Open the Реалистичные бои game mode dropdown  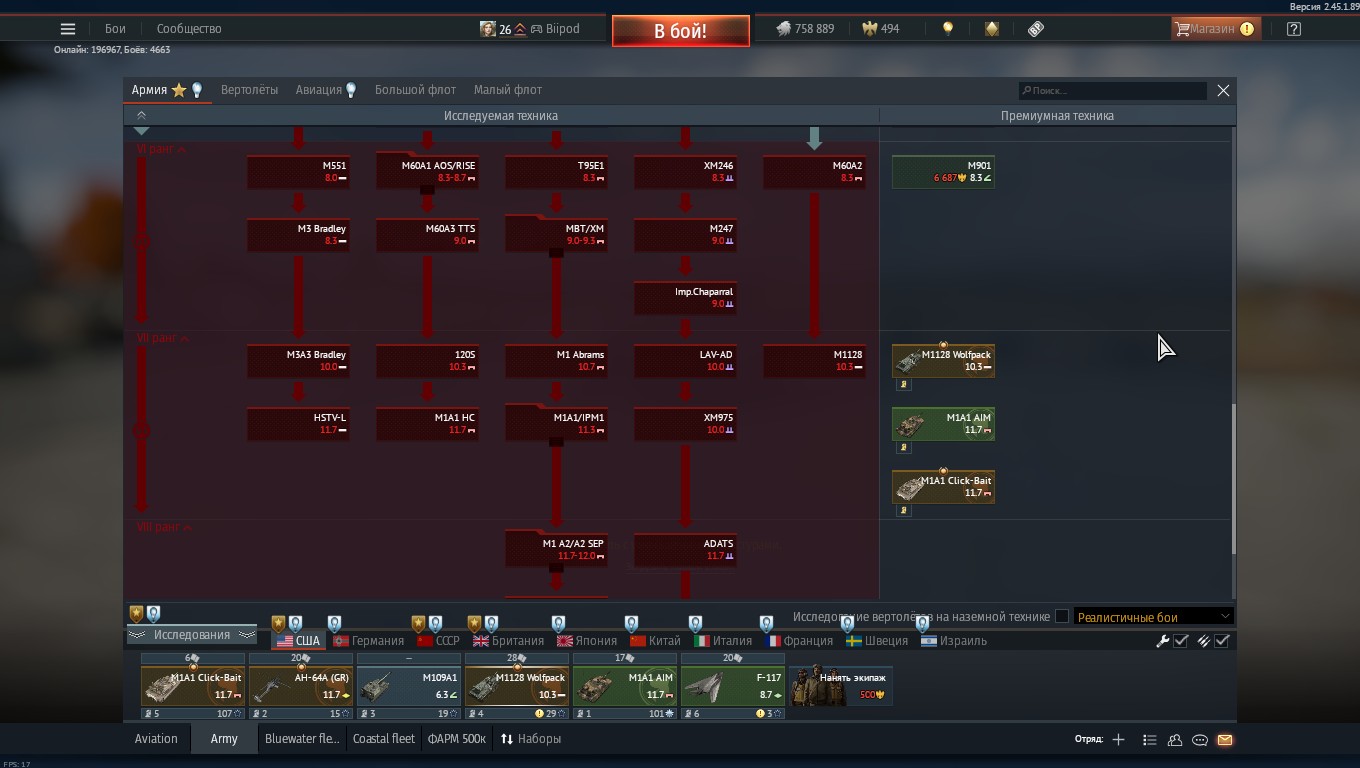coord(1153,617)
